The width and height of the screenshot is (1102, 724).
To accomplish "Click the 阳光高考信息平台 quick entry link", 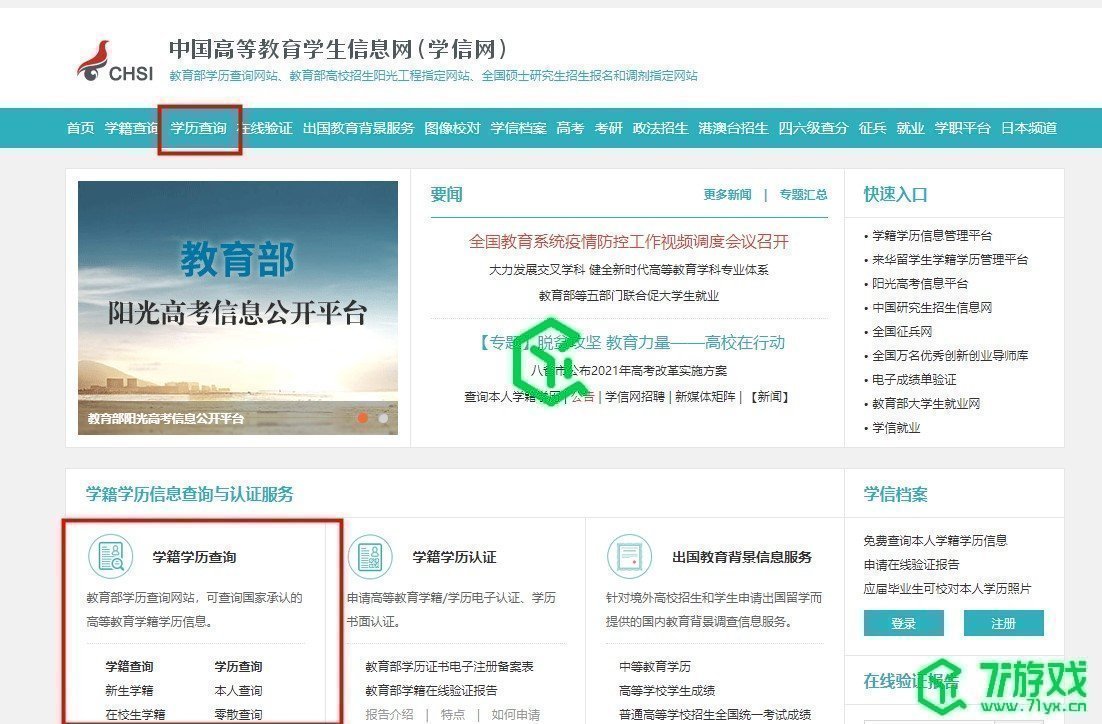I will 920,283.
